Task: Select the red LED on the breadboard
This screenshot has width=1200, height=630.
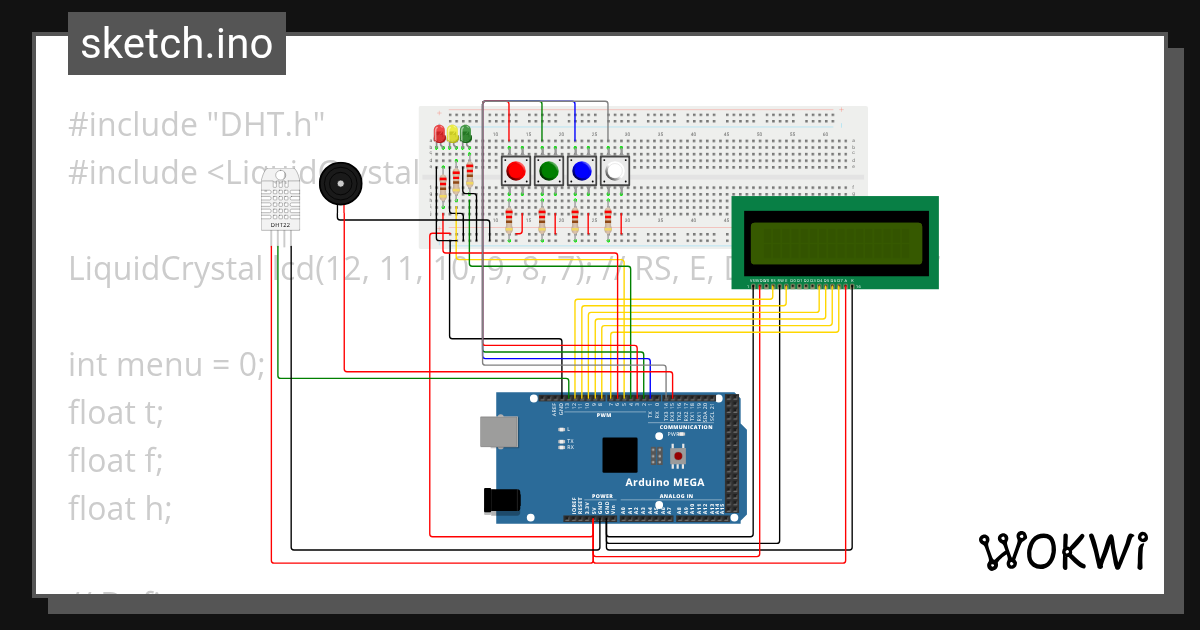Action: [439, 133]
